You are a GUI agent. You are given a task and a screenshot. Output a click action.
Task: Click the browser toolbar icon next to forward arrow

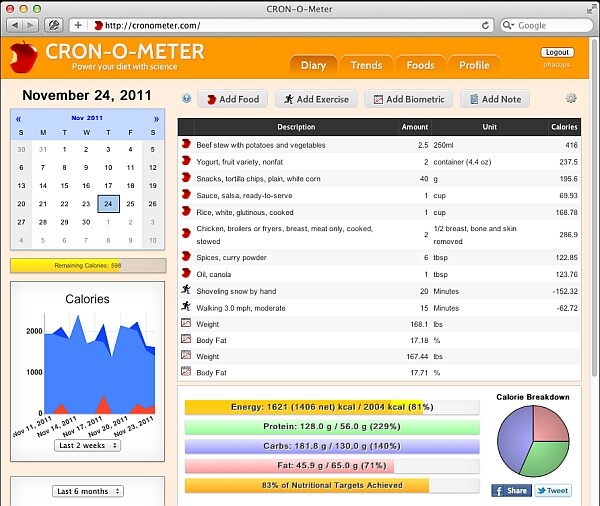(54, 26)
